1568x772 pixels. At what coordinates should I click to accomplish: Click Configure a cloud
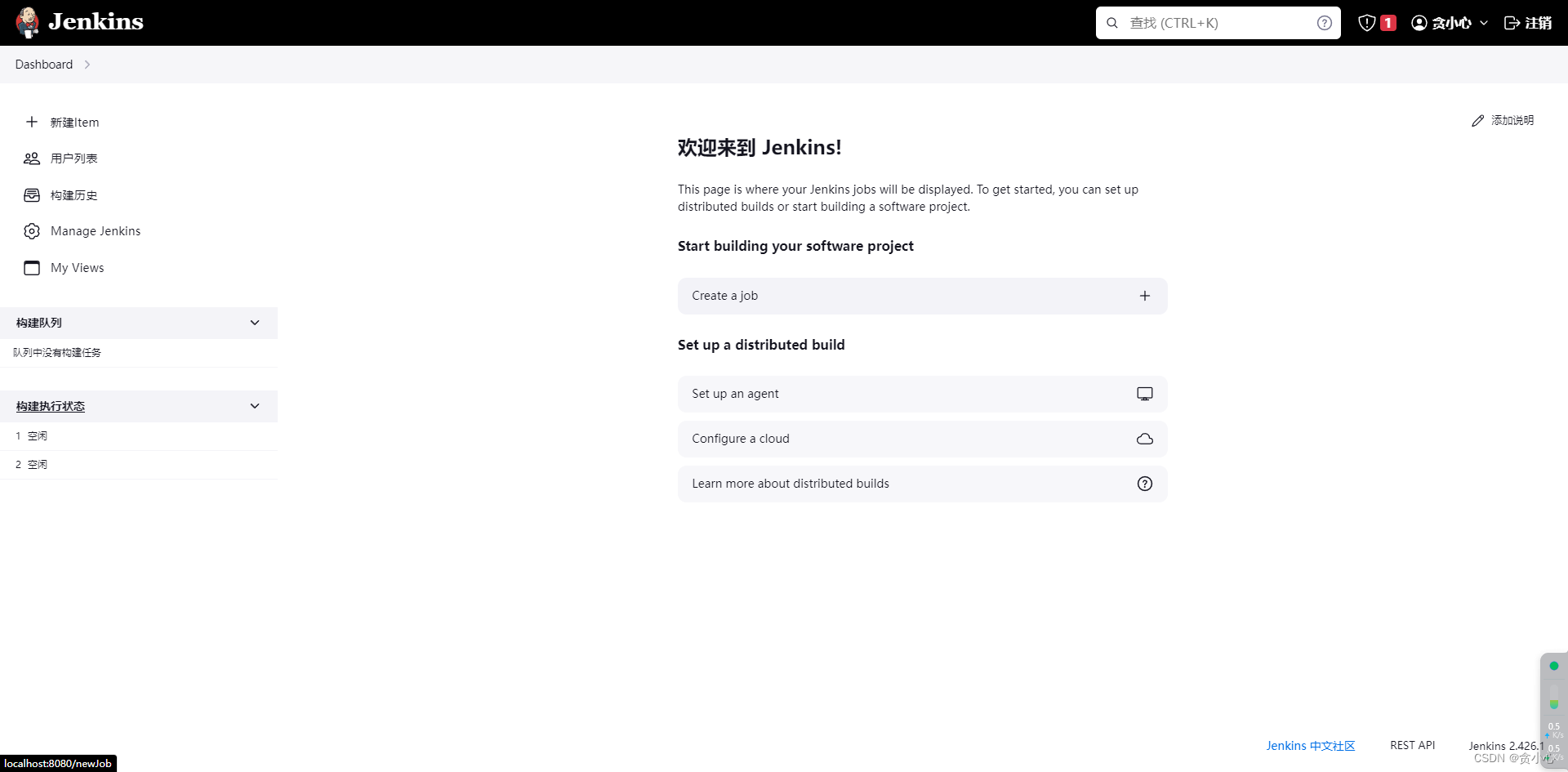point(923,439)
